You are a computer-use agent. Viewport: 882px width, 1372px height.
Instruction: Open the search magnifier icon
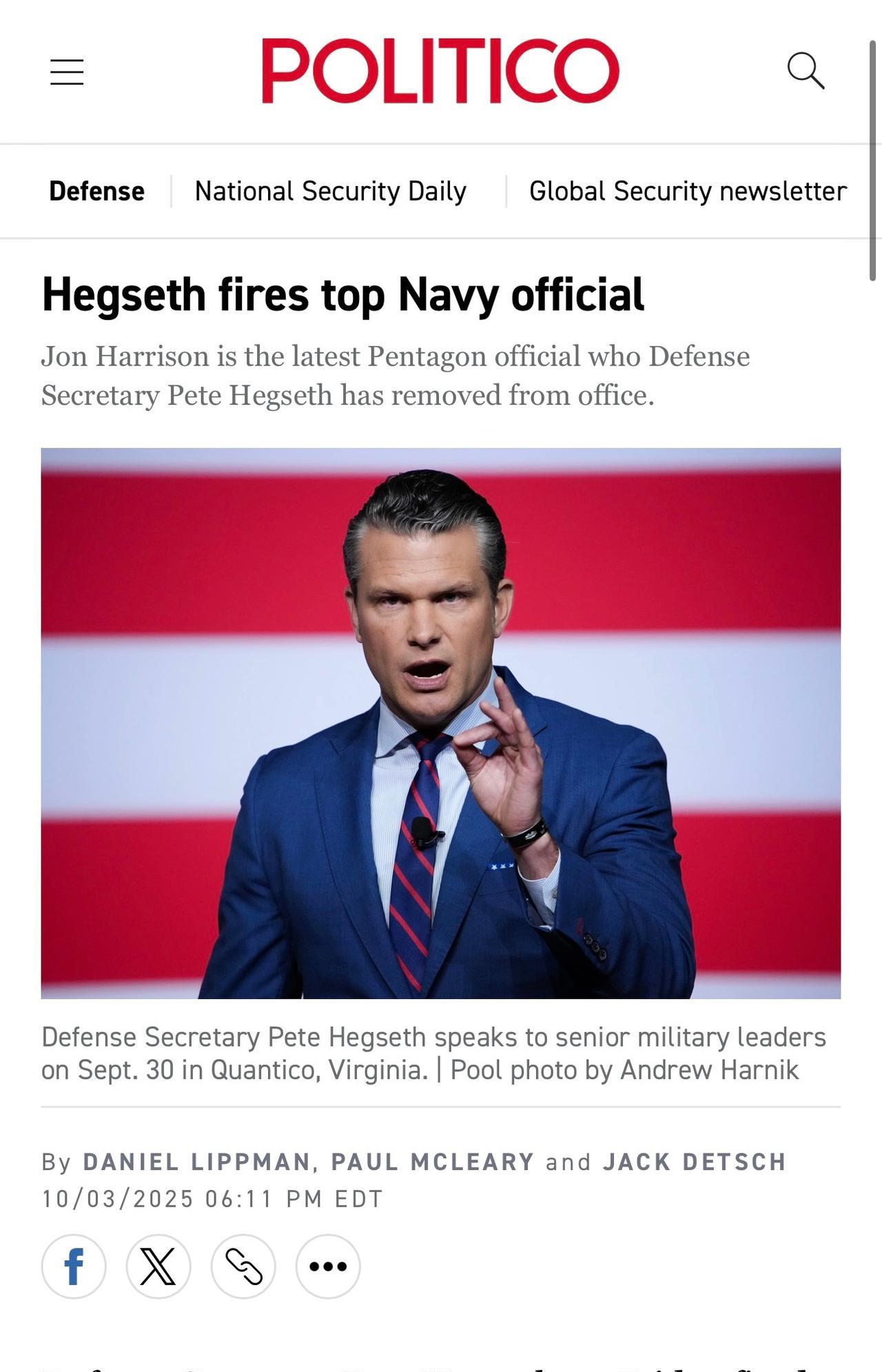[x=806, y=70]
